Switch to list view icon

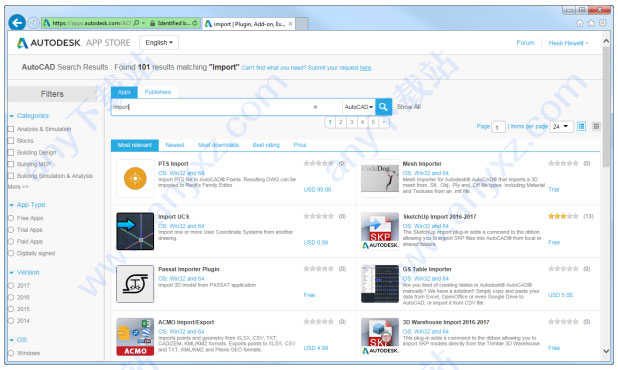click(x=581, y=126)
